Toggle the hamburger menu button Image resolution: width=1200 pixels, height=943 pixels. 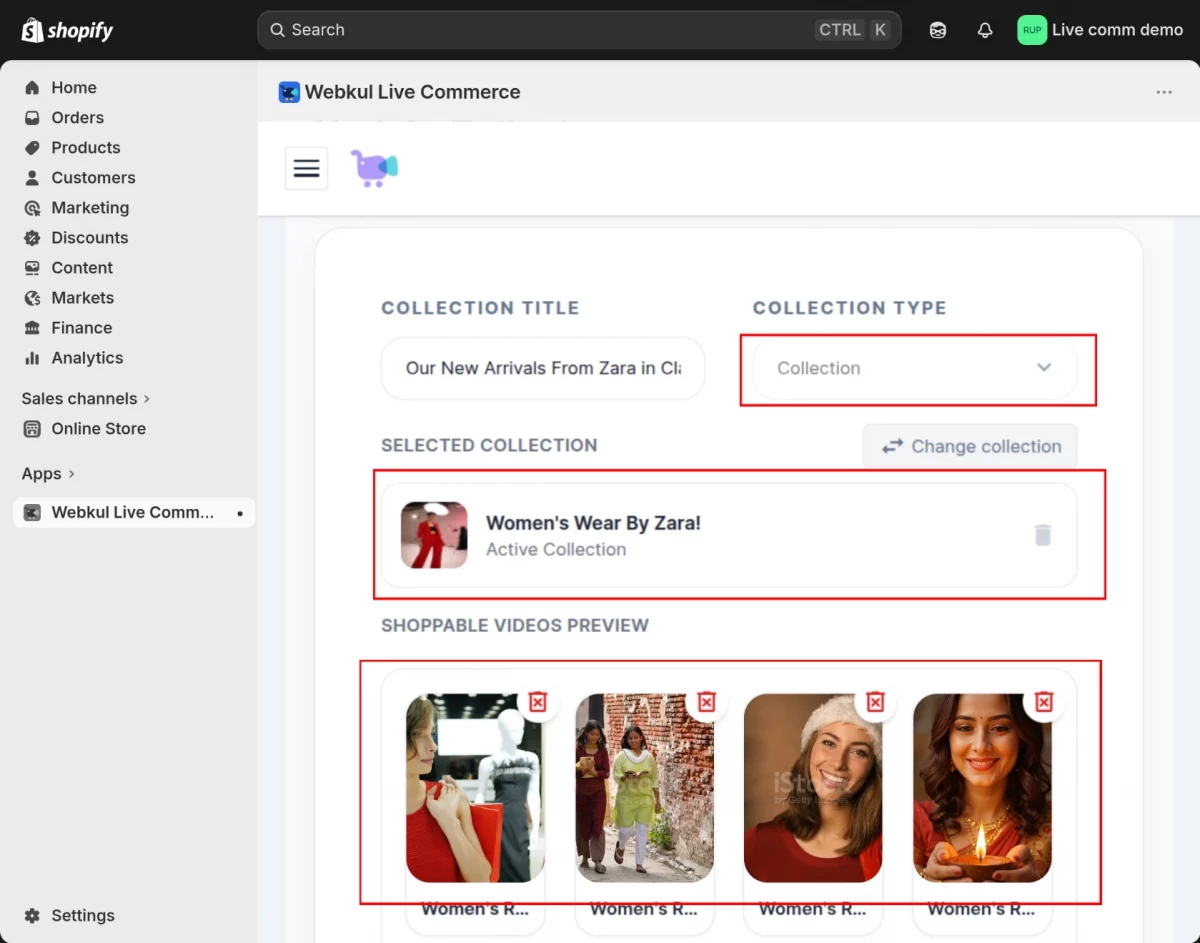[306, 168]
